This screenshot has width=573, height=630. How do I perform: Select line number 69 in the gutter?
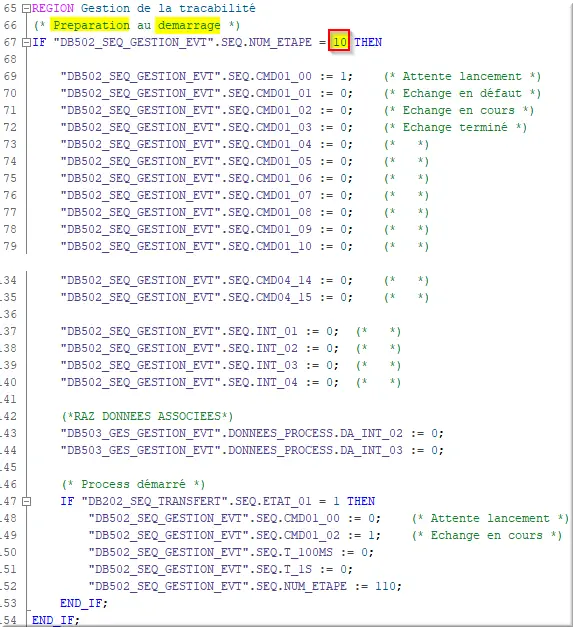[10, 76]
